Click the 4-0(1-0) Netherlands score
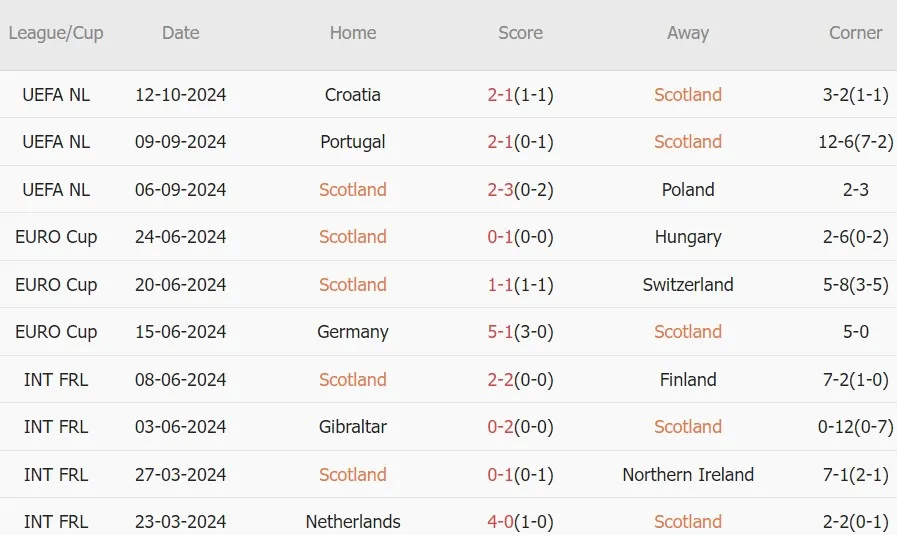Image resolution: width=897 pixels, height=535 pixels. pyautogui.click(x=520, y=521)
